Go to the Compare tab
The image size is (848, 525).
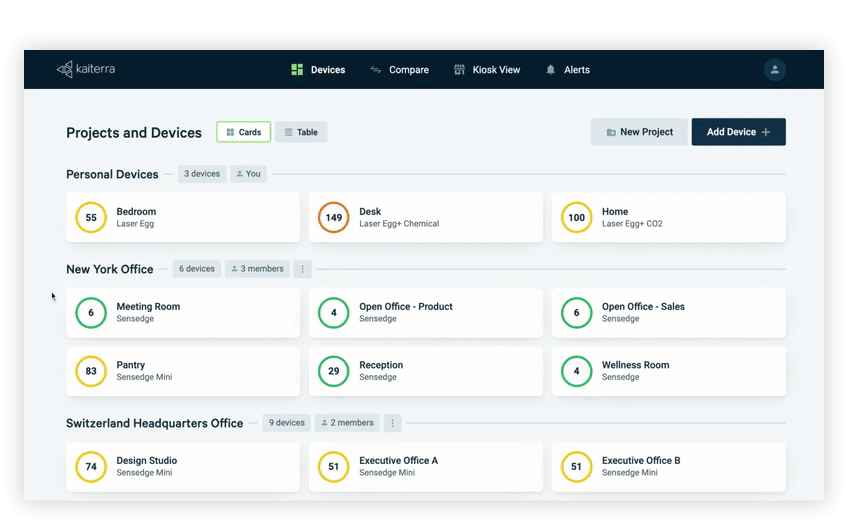click(x=399, y=70)
